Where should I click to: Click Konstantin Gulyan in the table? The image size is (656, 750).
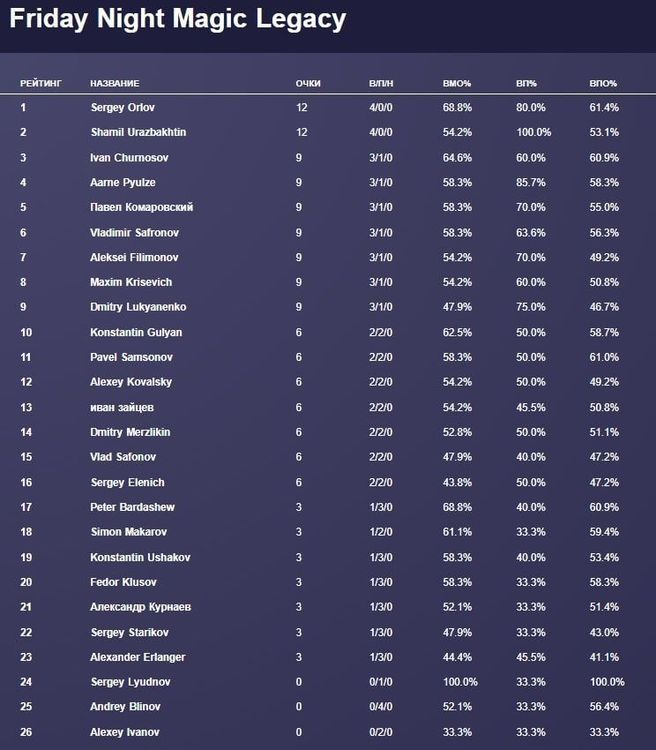136,332
